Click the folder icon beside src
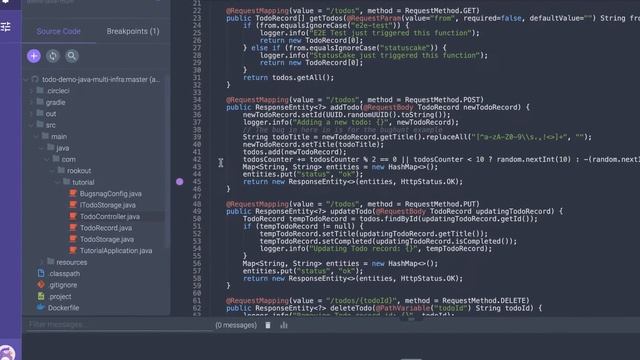 click(40, 124)
